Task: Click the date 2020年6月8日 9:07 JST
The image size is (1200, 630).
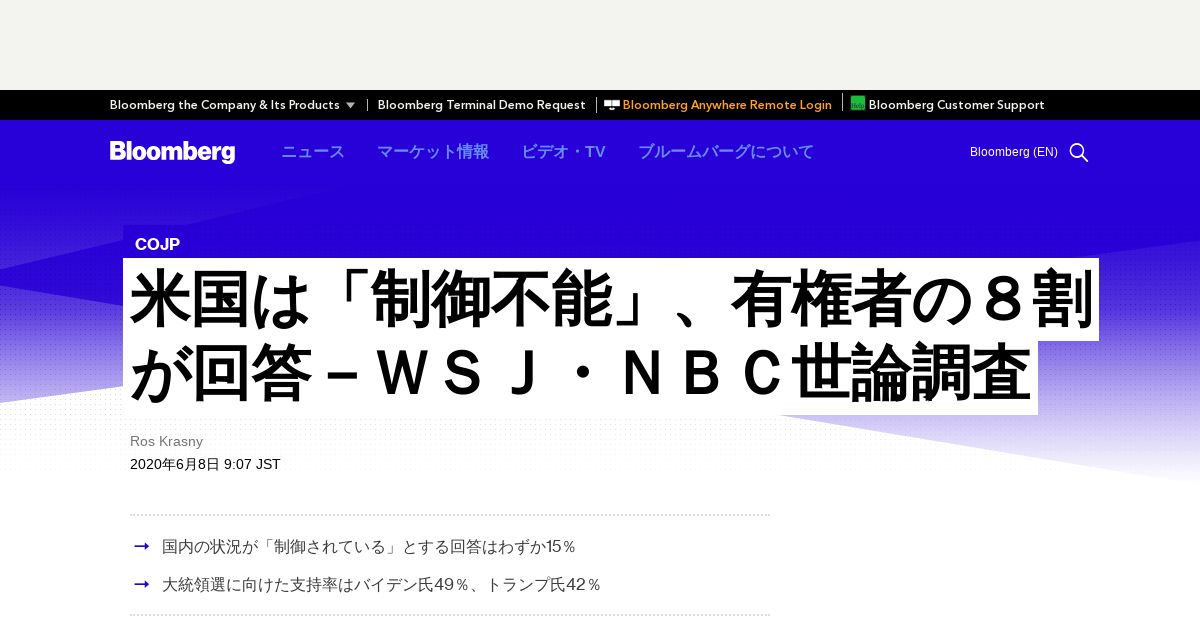Action: coord(205,464)
